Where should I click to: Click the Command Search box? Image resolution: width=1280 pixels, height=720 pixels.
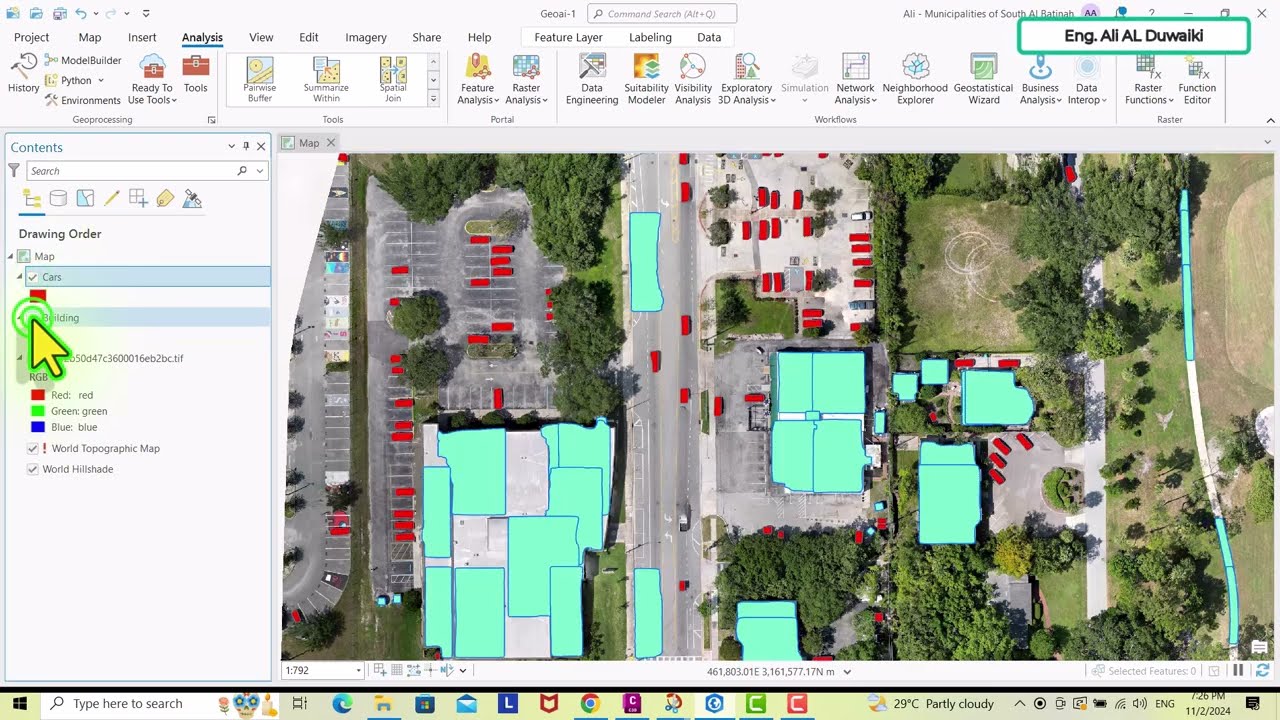pyautogui.click(x=662, y=14)
